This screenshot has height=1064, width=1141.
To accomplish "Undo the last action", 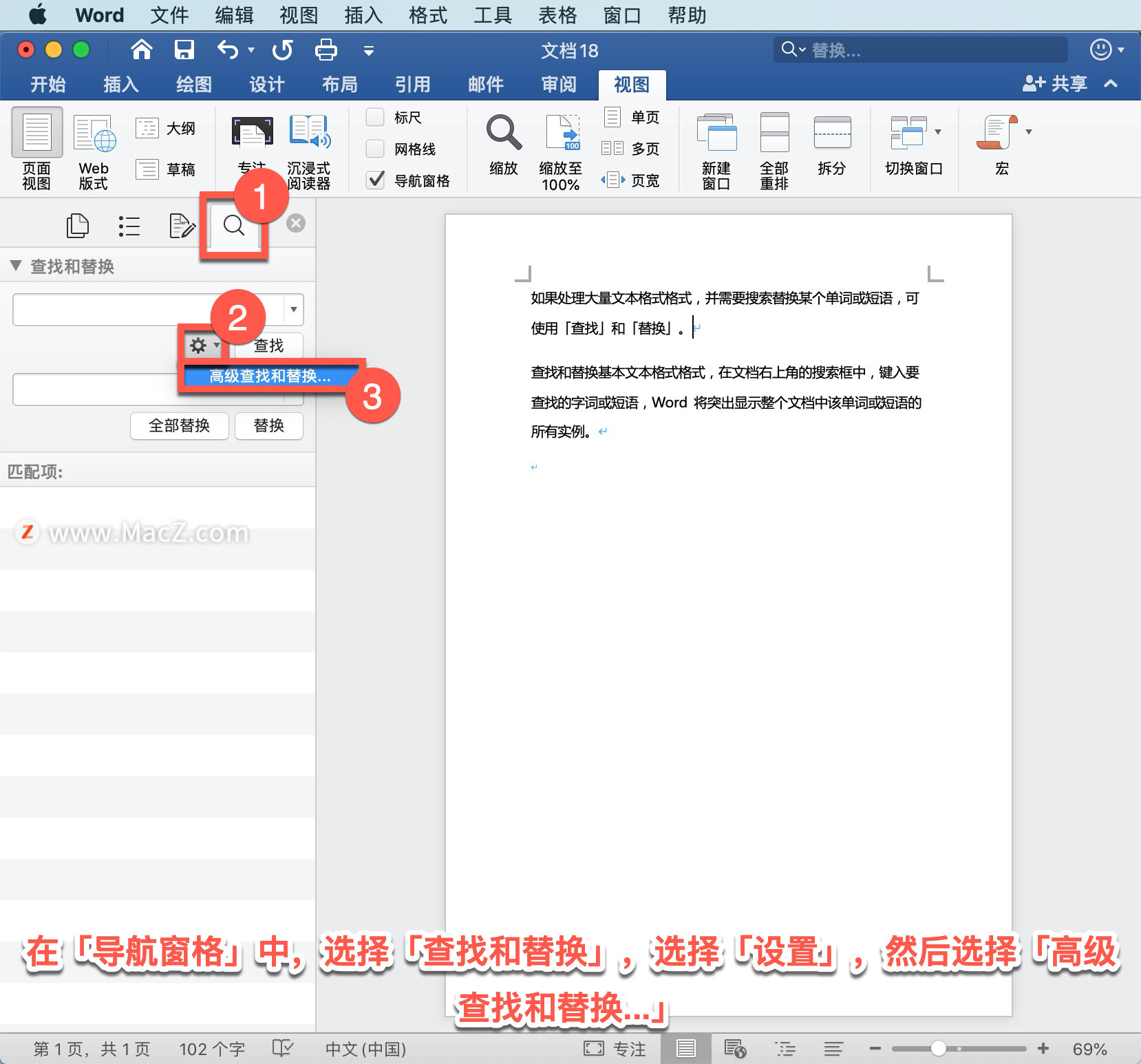I will 228,50.
